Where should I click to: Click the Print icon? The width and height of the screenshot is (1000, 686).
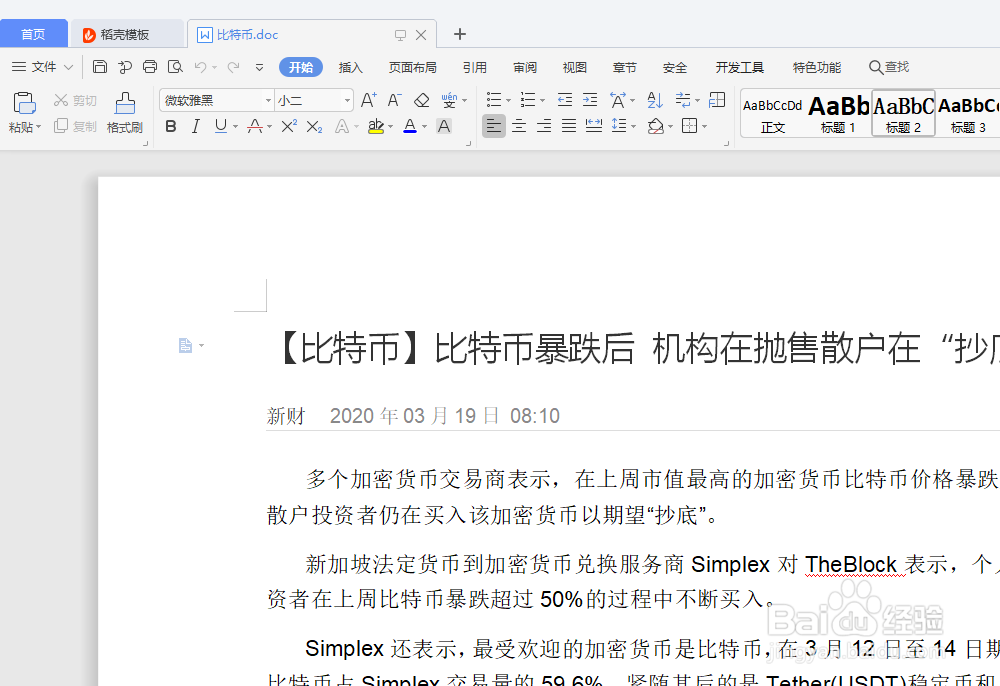tap(150, 67)
